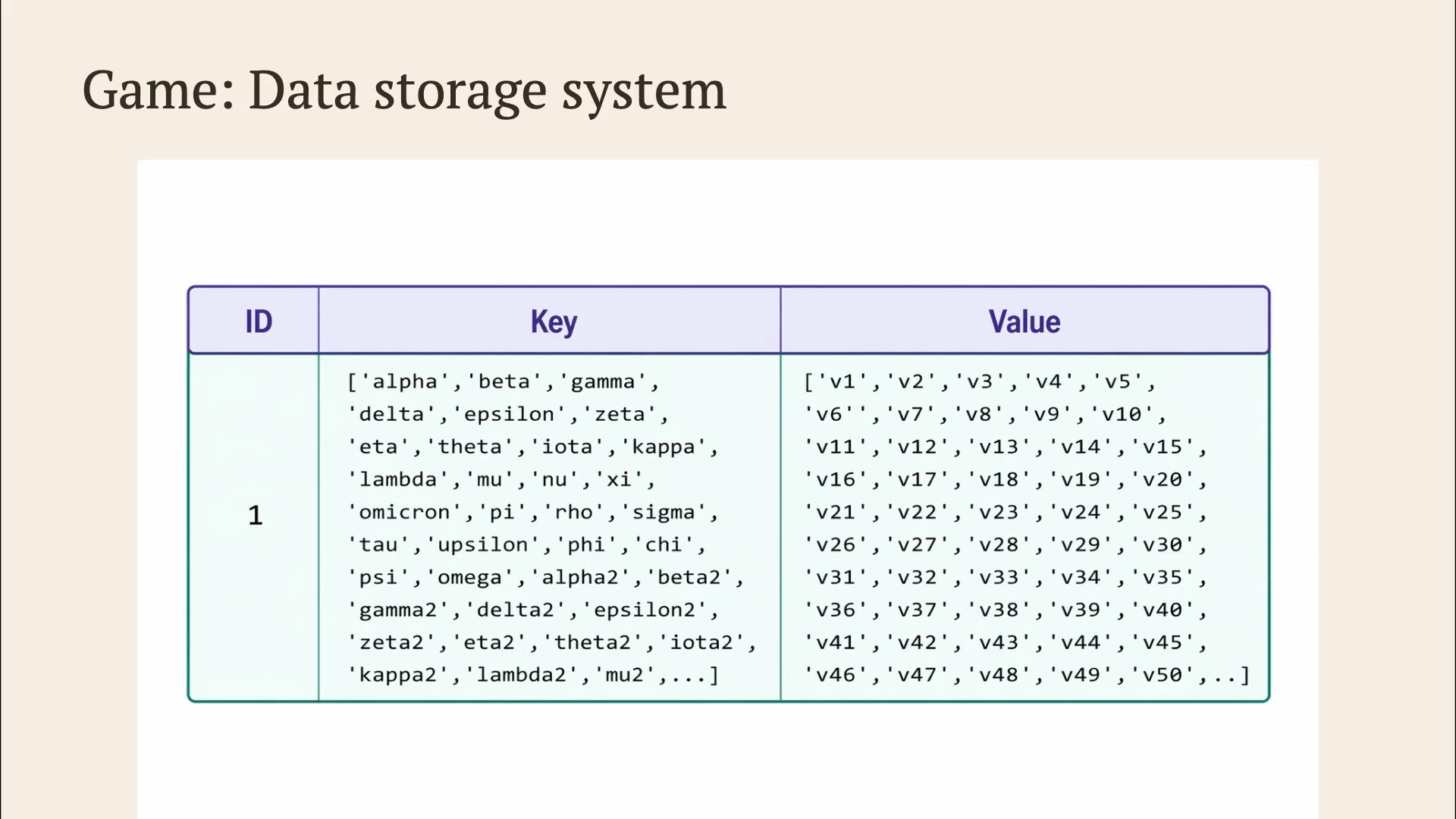The width and height of the screenshot is (1456, 819).
Task: Click the 'upsilon' key entry
Action: click(x=484, y=544)
